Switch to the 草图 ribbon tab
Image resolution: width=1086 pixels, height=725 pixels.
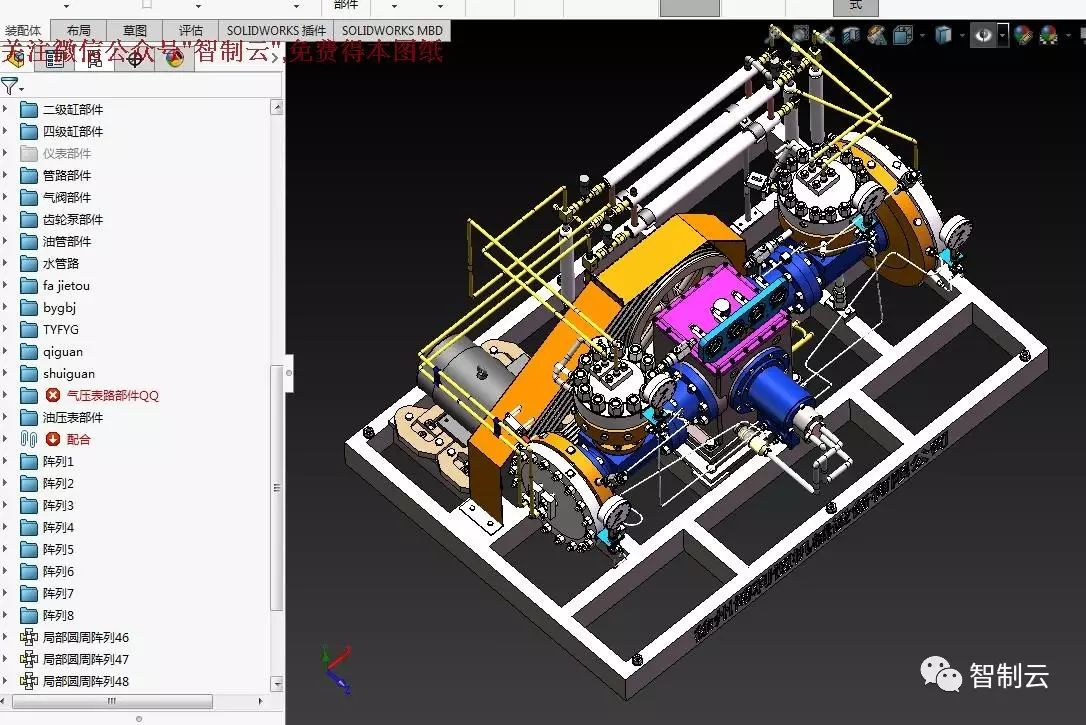pos(134,30)
